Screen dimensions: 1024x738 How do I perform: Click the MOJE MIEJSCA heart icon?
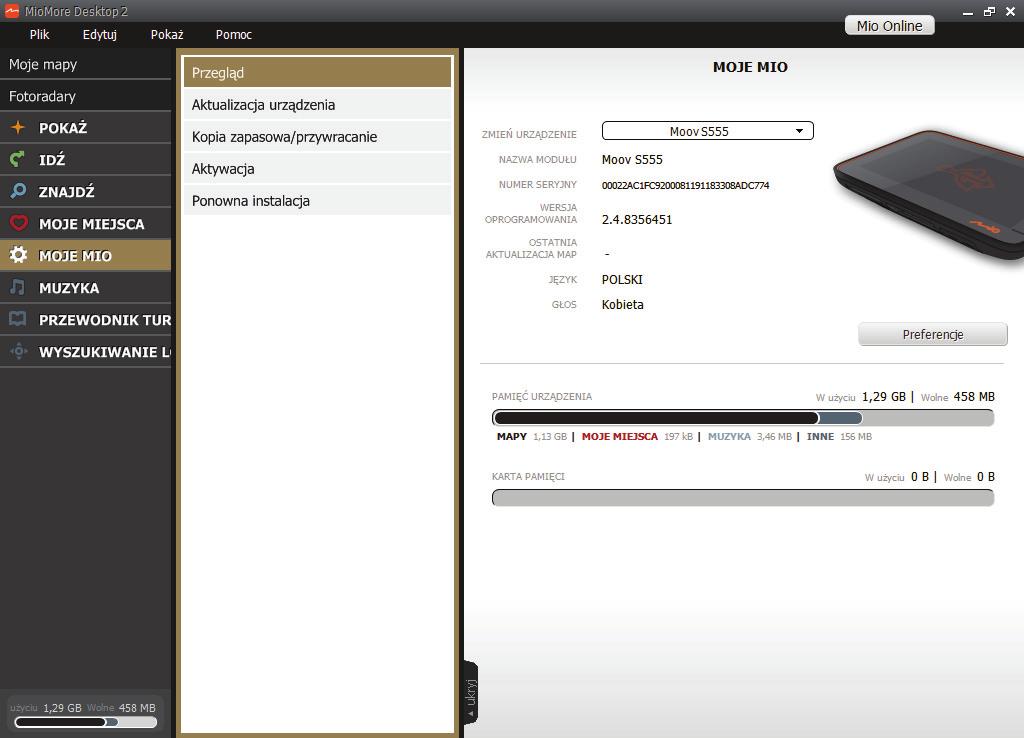coord(18,223)
